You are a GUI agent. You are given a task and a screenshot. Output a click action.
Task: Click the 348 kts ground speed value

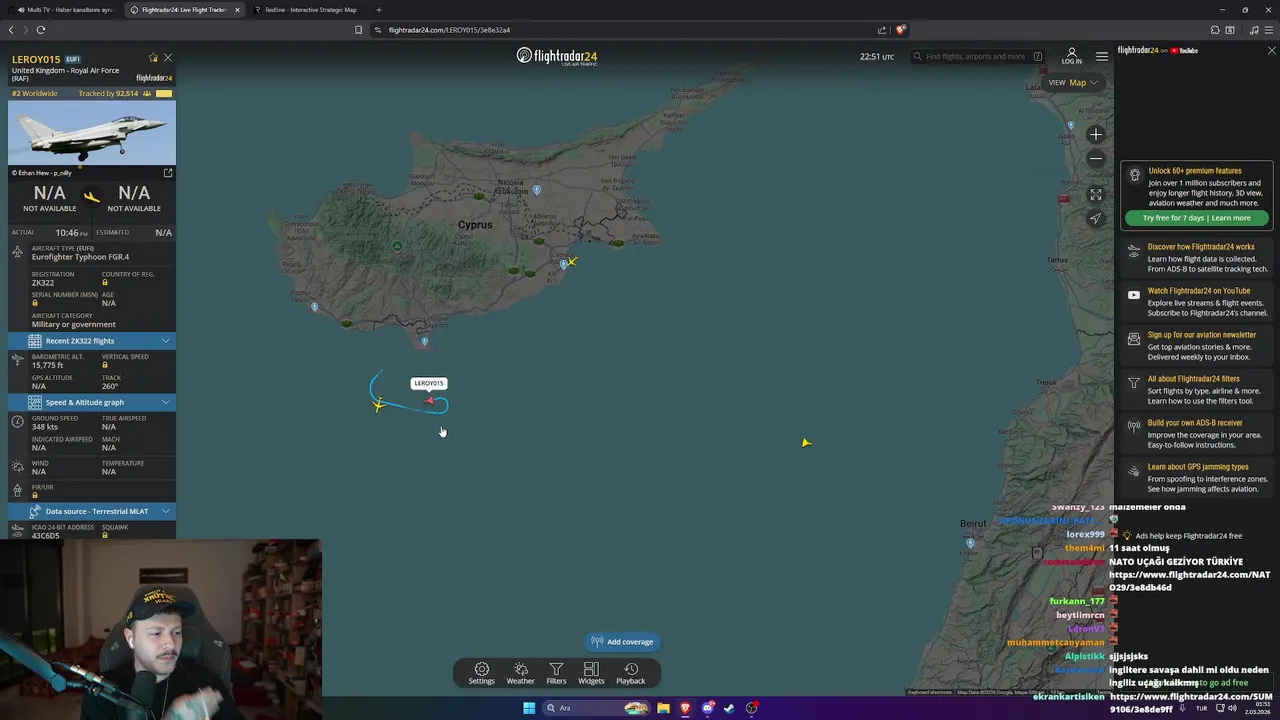pyautogui.click(x=44, y=427)
